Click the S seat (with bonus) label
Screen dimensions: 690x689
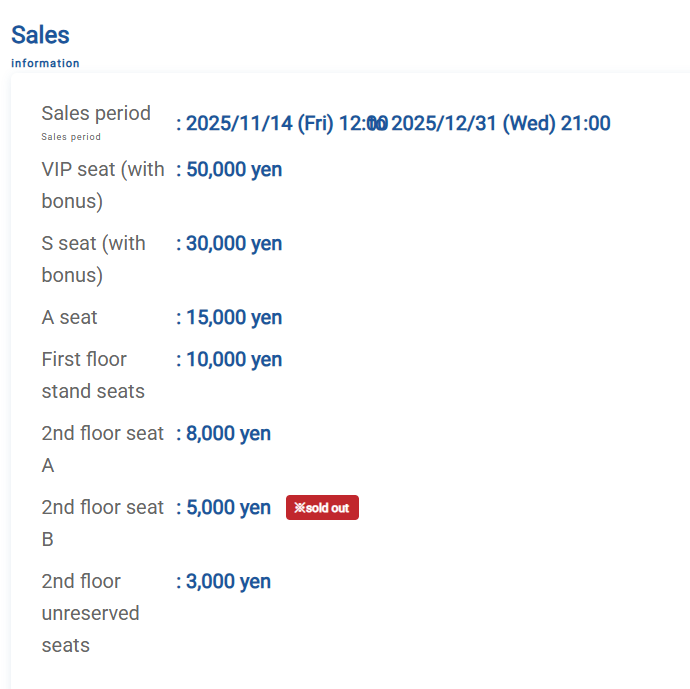point(93,259)
